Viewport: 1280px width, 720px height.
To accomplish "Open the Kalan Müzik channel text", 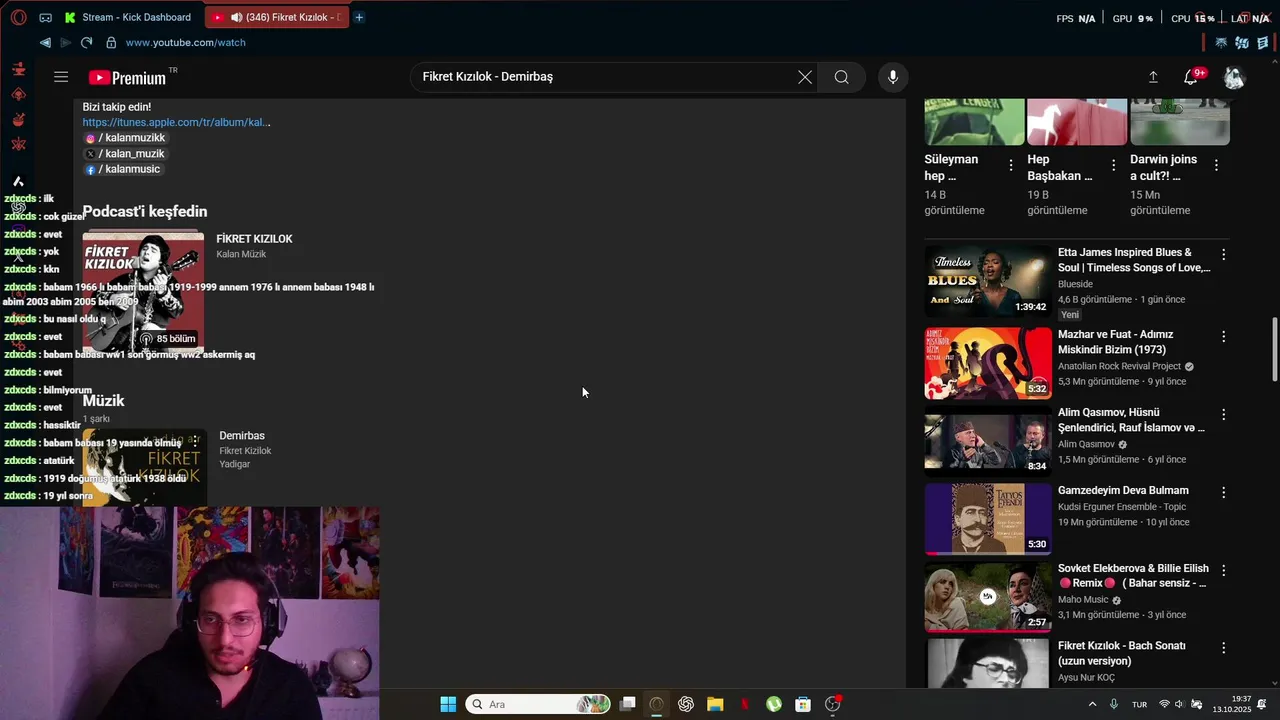I will tap(241, 254).
